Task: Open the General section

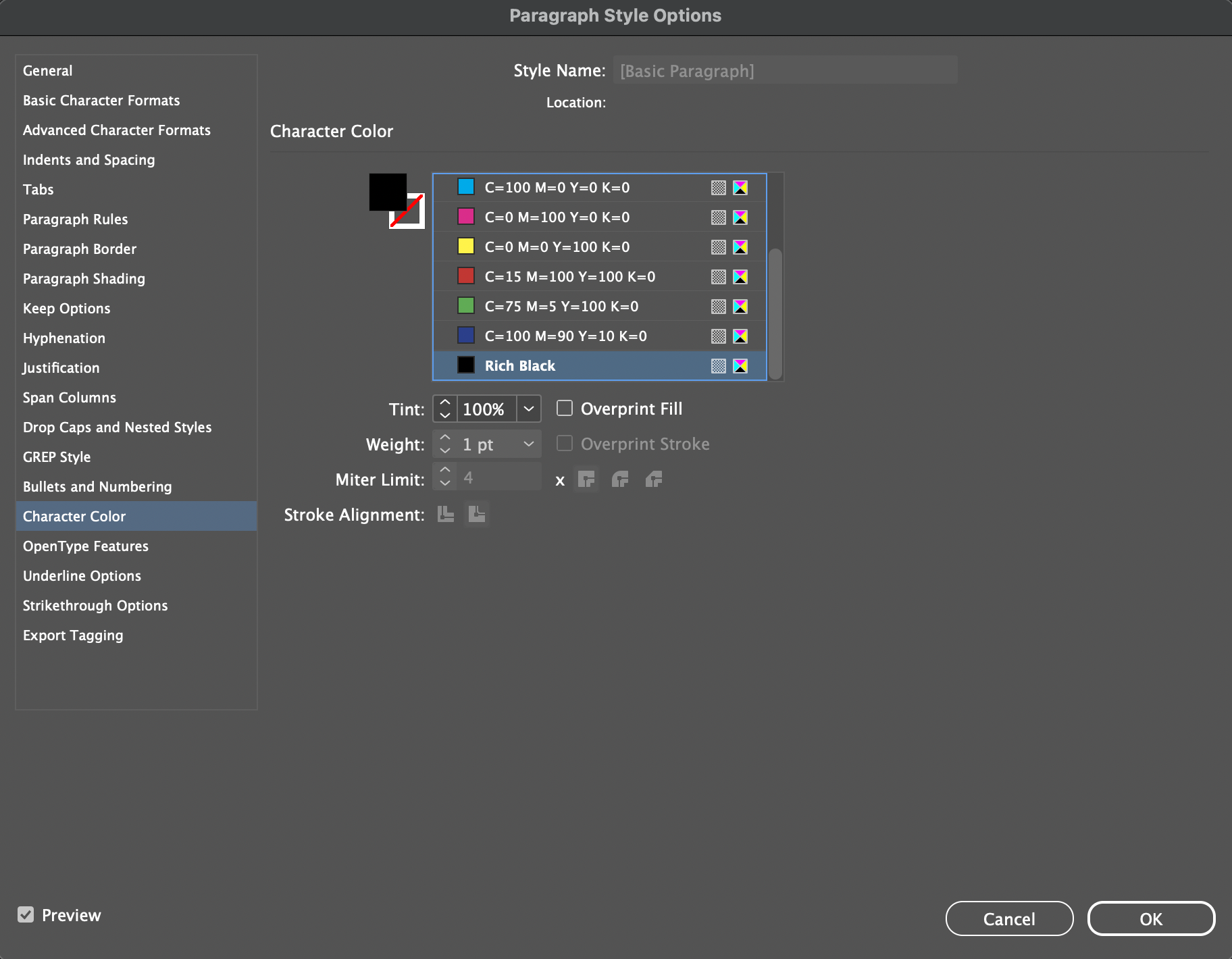Action: pyautogui.click(x=136, y=70)
